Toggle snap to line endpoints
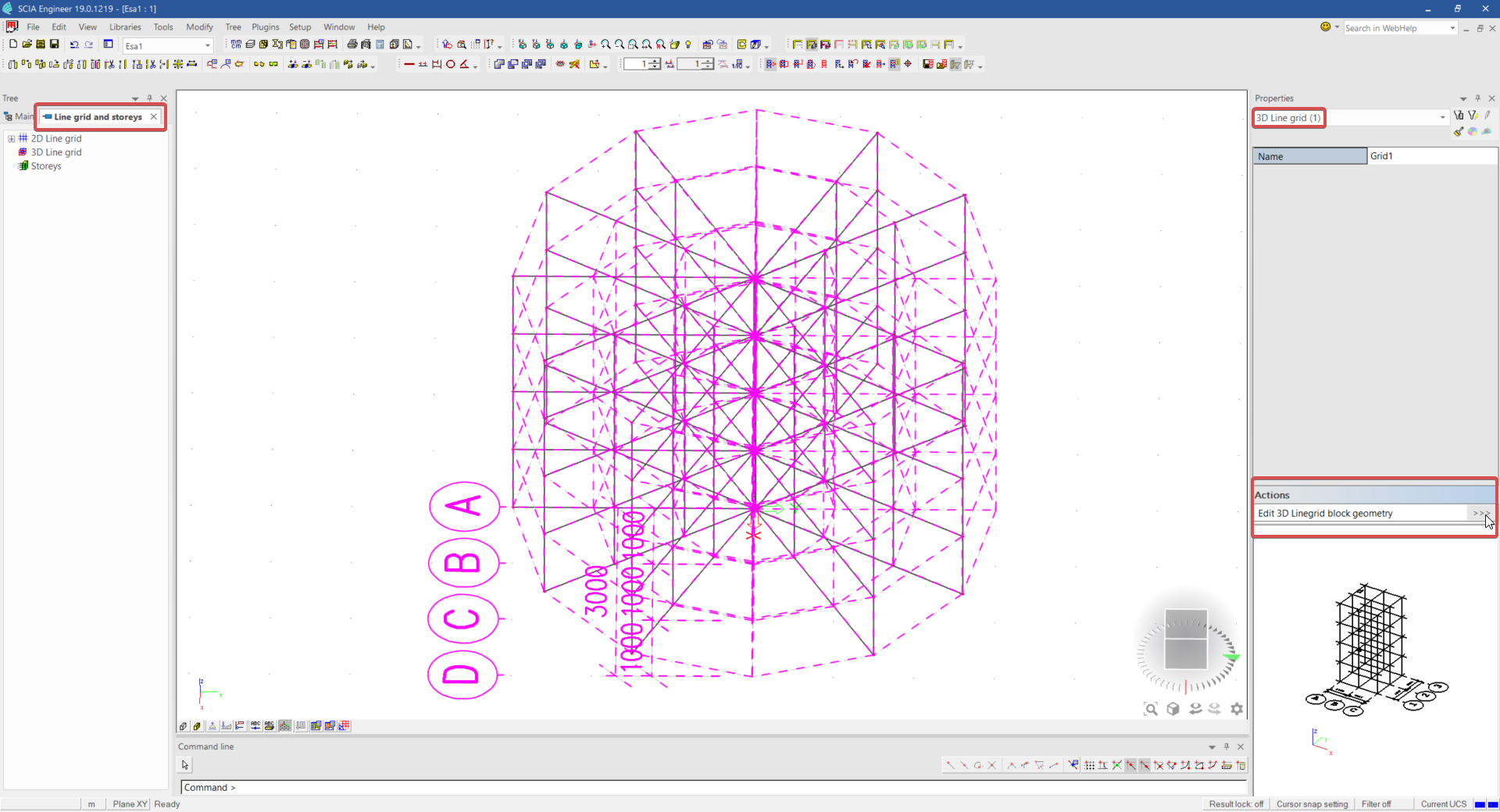 (x=1131, y=765)
